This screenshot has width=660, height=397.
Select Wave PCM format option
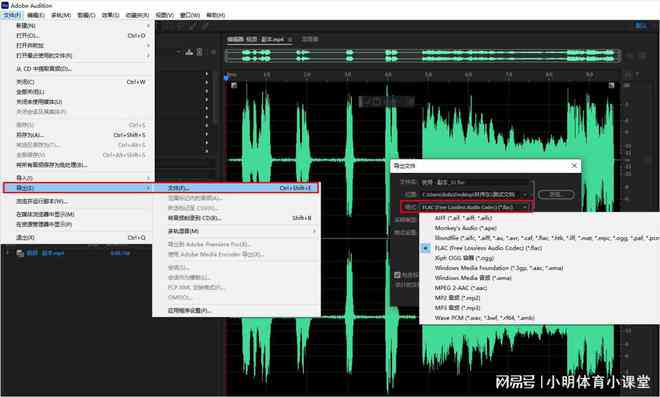[540, 318]
